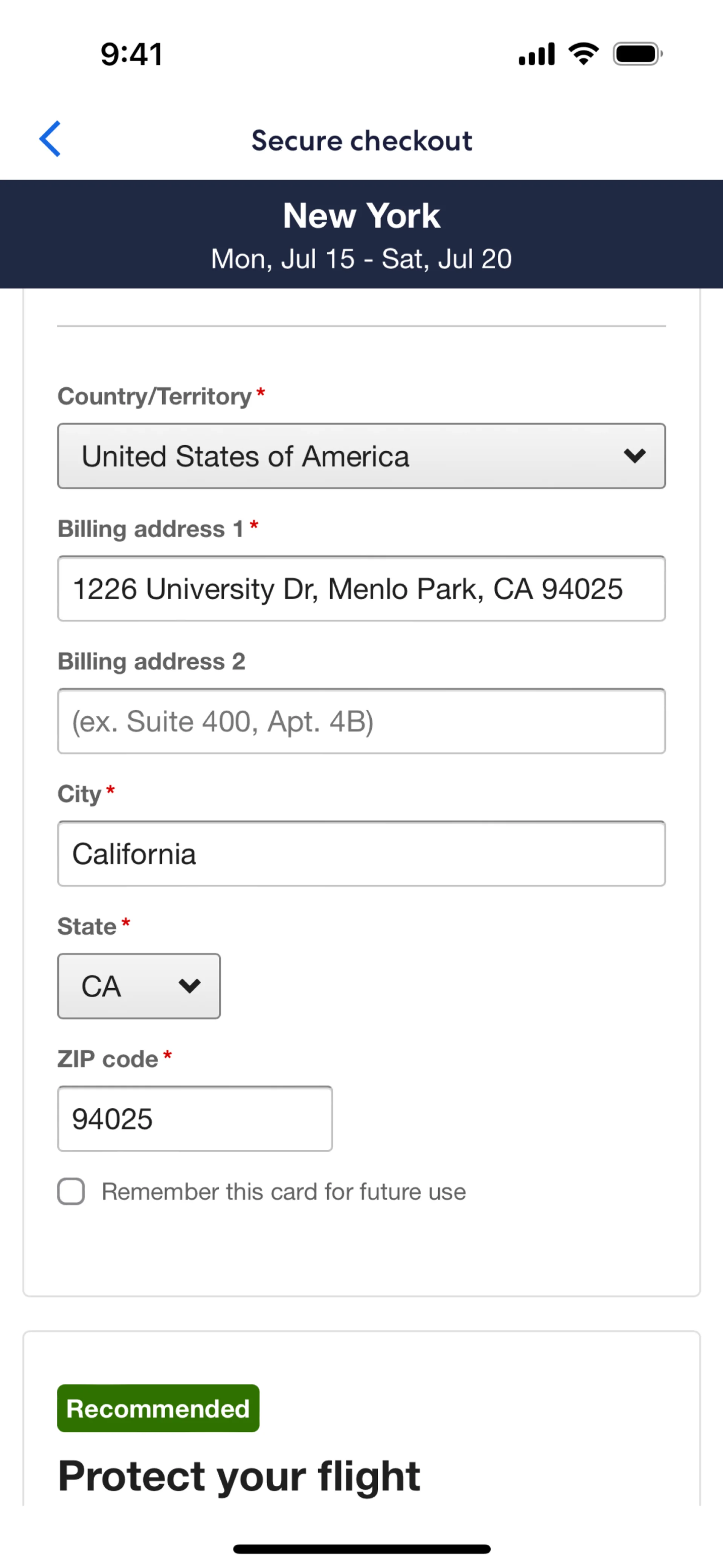Select the ZIP code field
Screen dimensions: 723x1568
pyautogui.click(x=195, y=1119)
